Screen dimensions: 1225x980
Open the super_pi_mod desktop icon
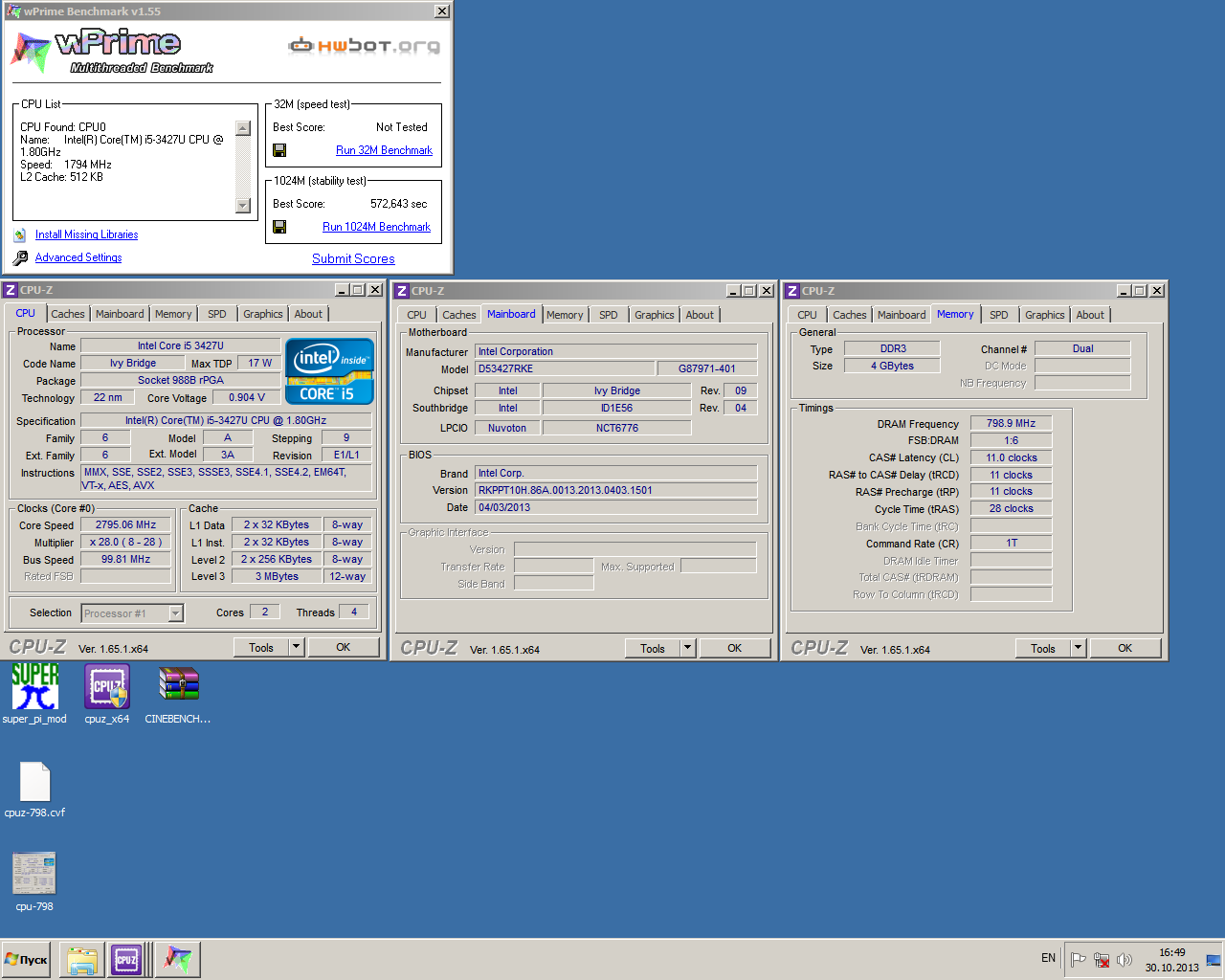tap(34, 686)
